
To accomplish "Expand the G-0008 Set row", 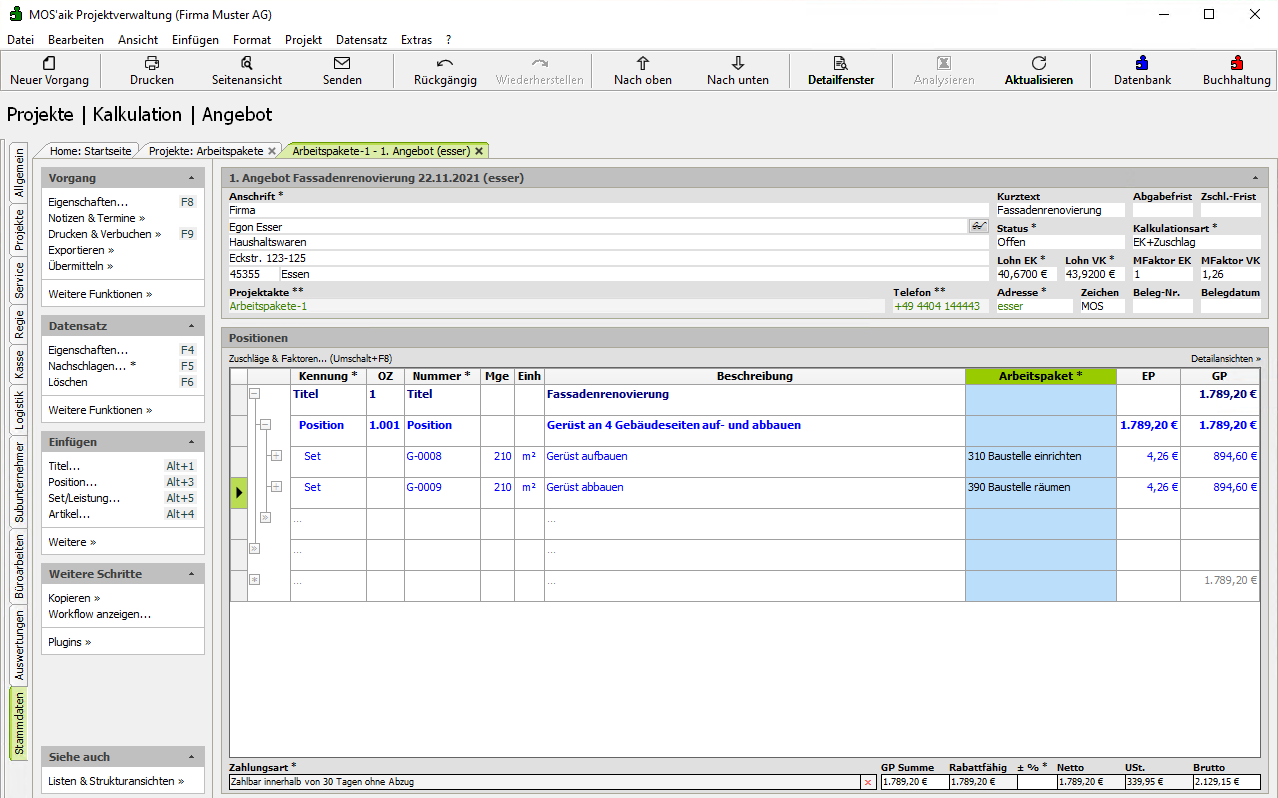I will pyautogui.click(x=276, y=456).
